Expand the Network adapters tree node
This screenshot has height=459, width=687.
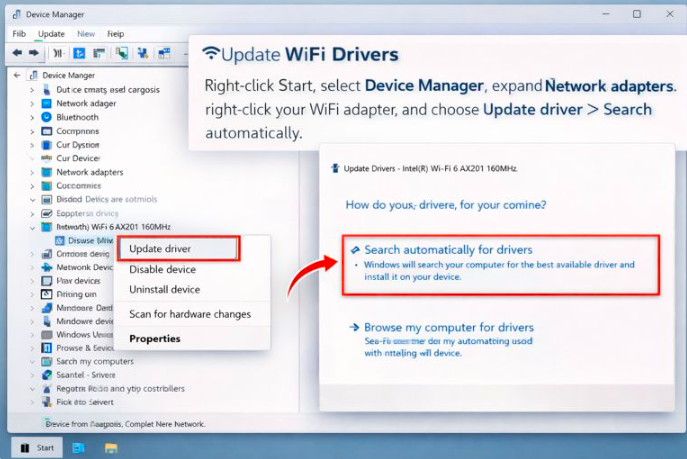coord(32,172)
